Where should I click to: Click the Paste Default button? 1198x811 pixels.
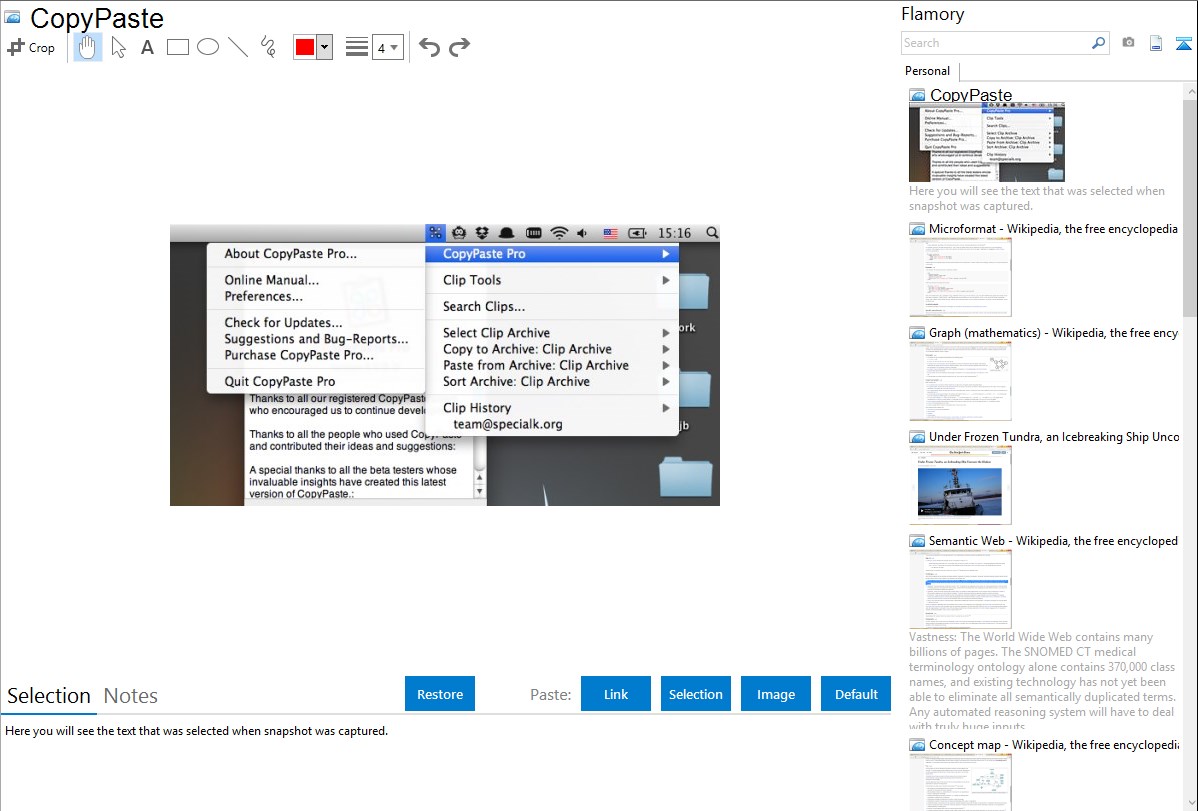(x=856, y=694)
